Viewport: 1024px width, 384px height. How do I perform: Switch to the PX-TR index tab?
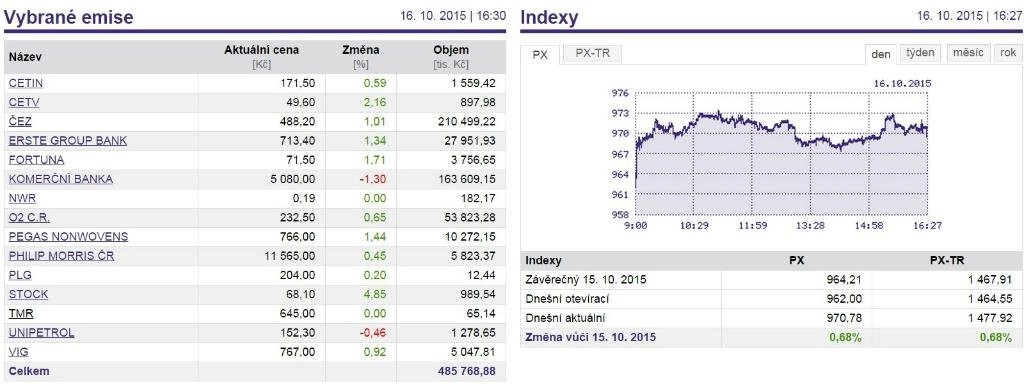593,54
